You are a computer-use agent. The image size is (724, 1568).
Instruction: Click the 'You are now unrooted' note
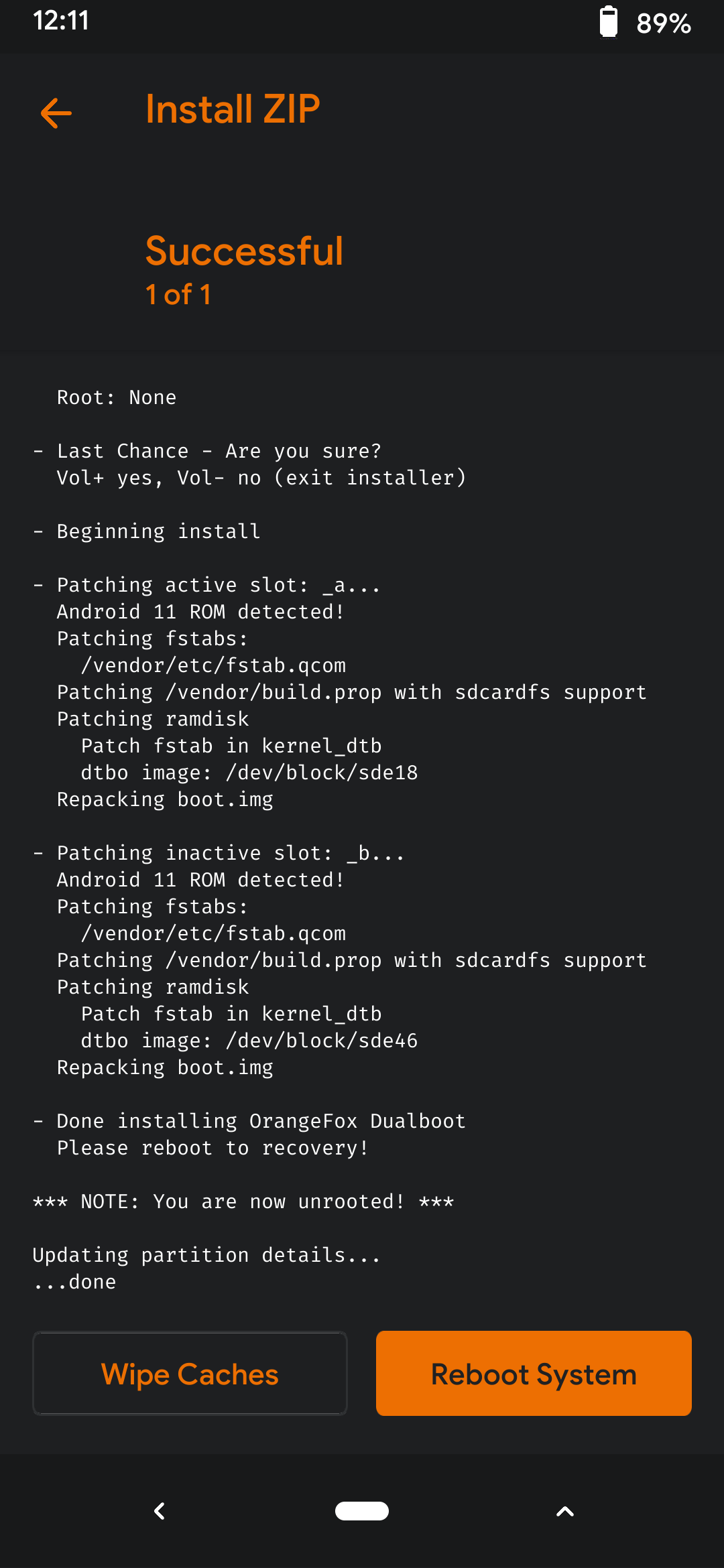tap(243, 1201)
